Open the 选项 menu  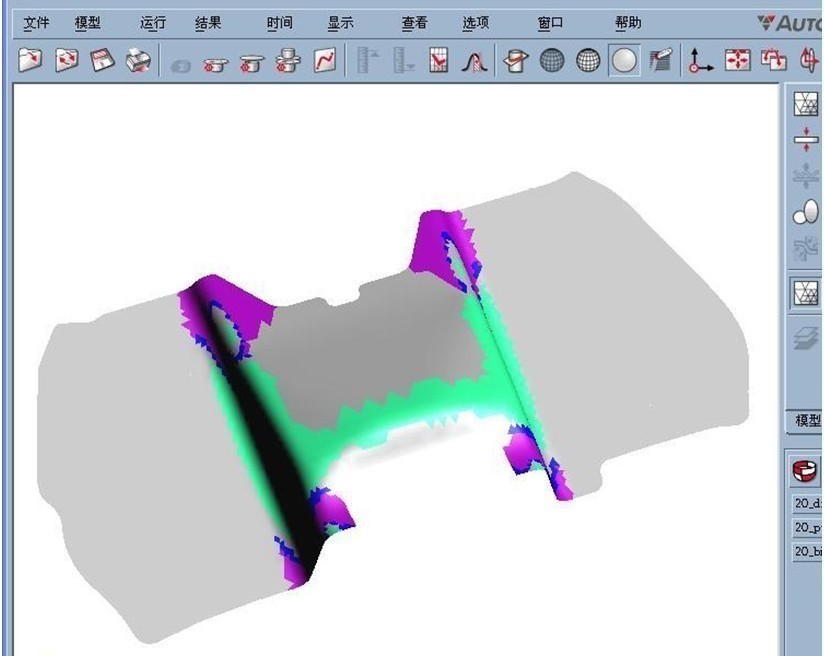476,23
